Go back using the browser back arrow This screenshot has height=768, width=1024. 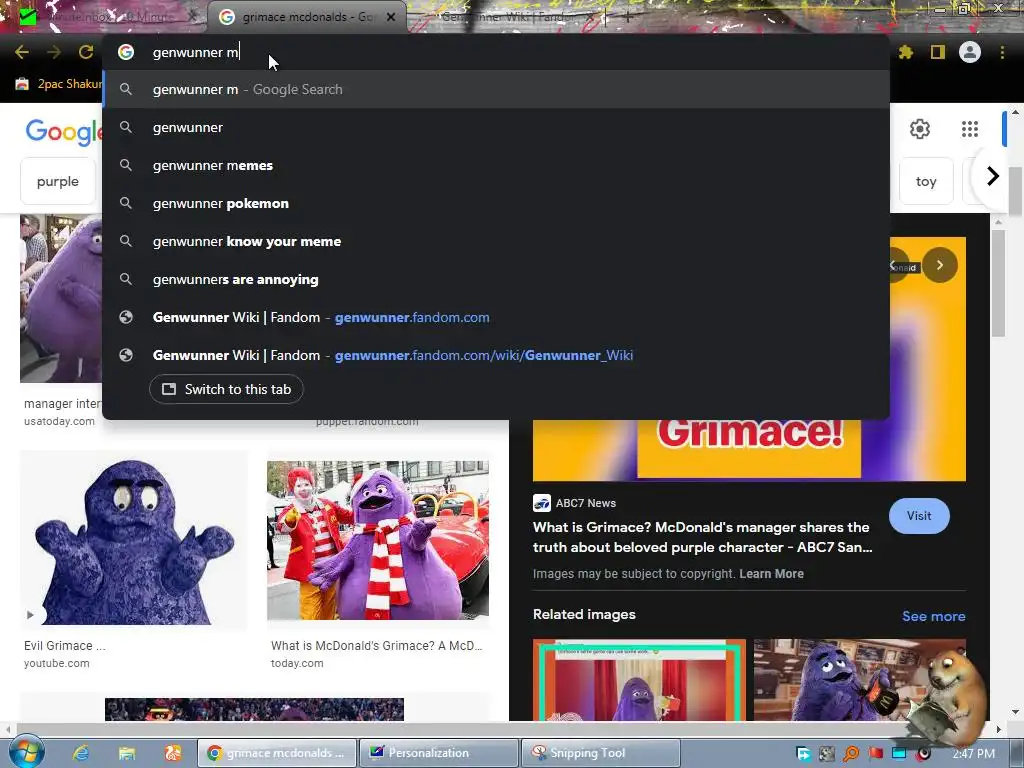(22, 52)
